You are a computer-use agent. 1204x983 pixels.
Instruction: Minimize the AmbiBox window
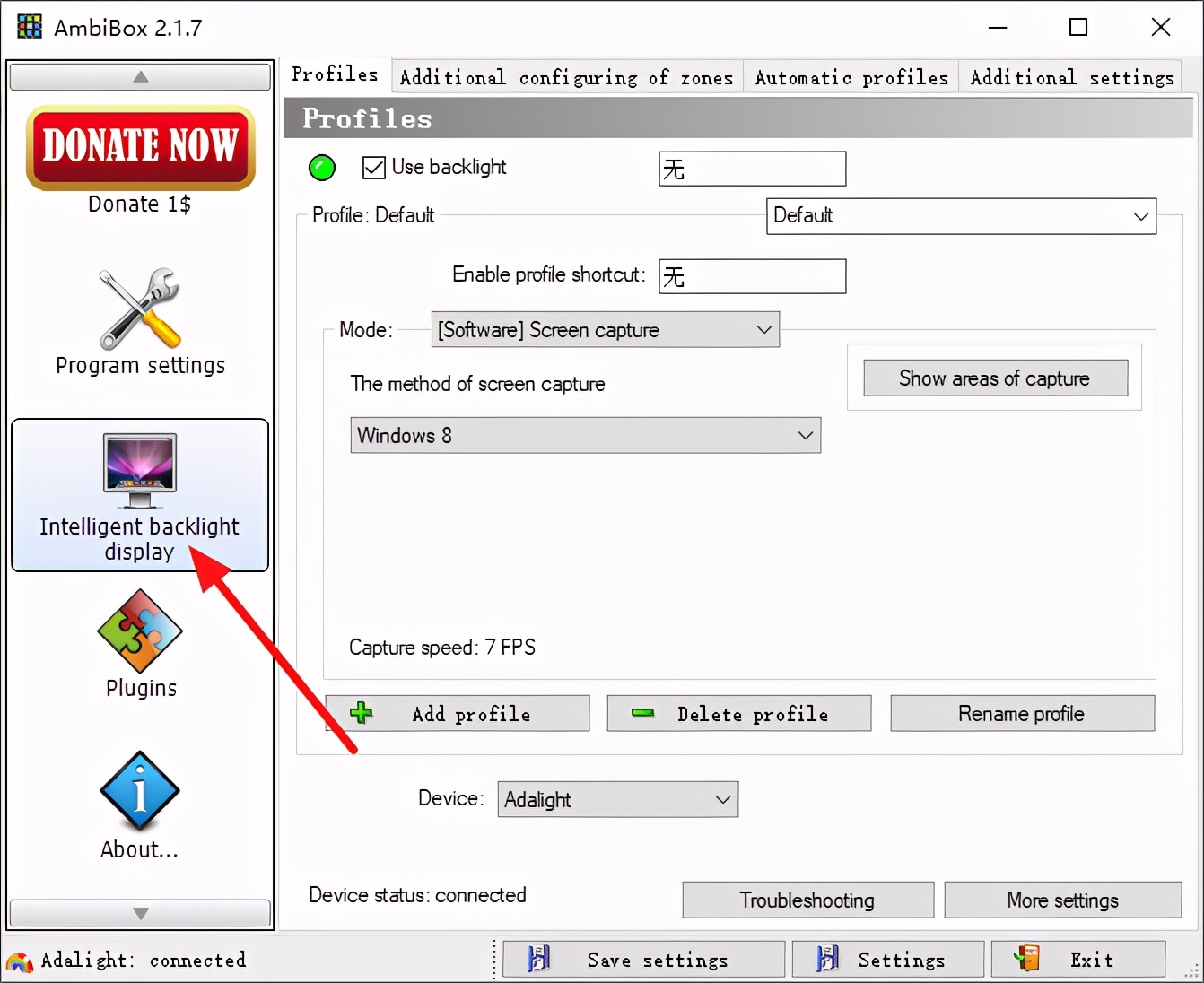(998, 27)
